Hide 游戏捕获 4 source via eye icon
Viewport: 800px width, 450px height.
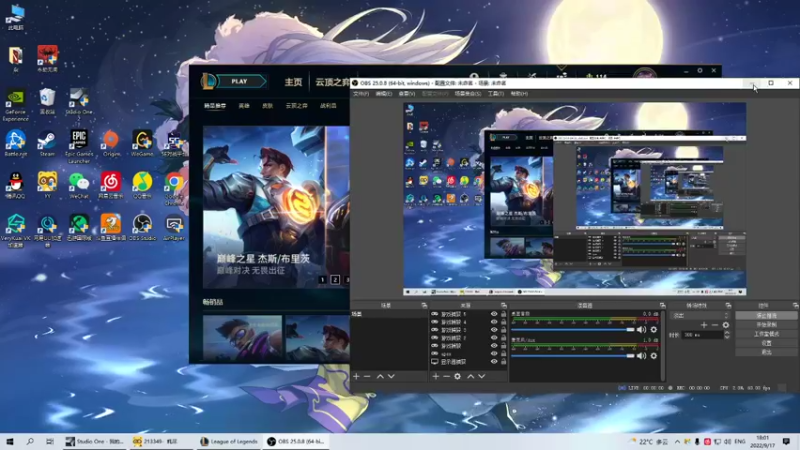[x=494, y=322]
